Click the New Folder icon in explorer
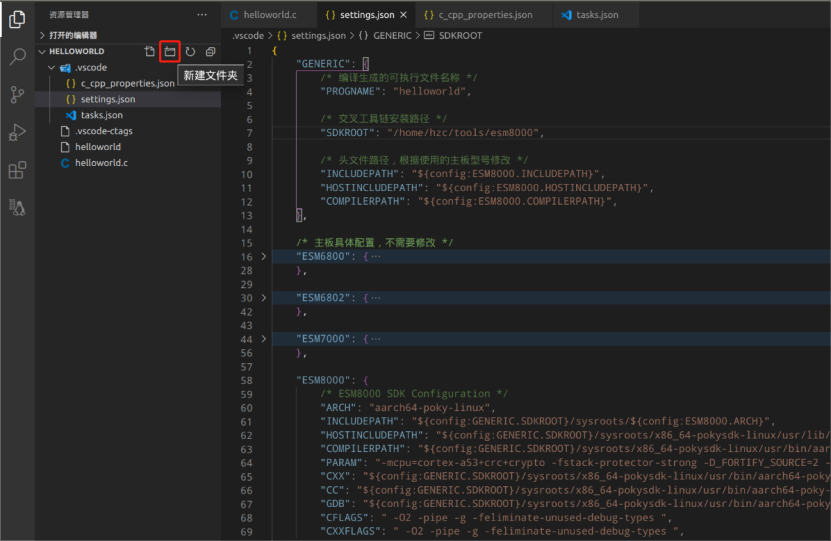The width and height of the screenshot is (831, 541). click(x=170, y=51)
